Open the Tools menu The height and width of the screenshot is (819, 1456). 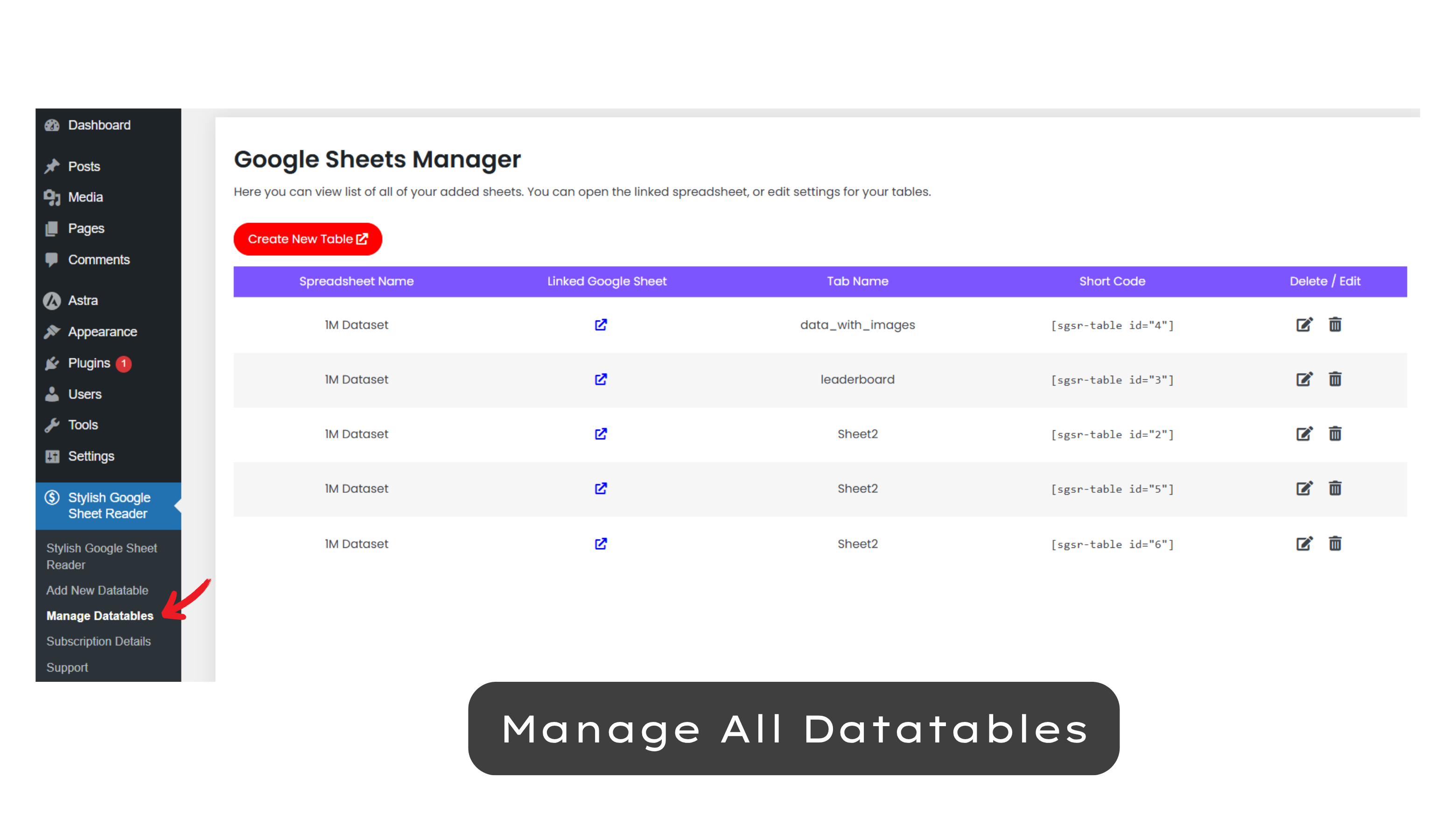point(83,425)
